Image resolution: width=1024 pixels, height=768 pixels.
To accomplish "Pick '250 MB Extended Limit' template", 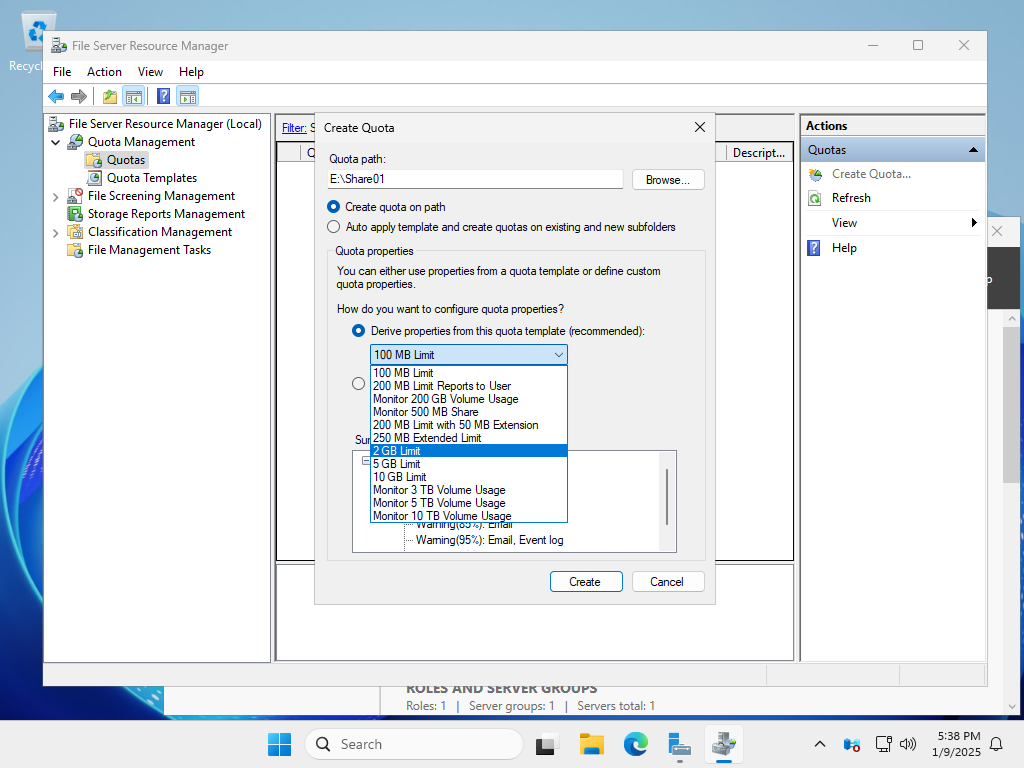I will click(468, 438).
